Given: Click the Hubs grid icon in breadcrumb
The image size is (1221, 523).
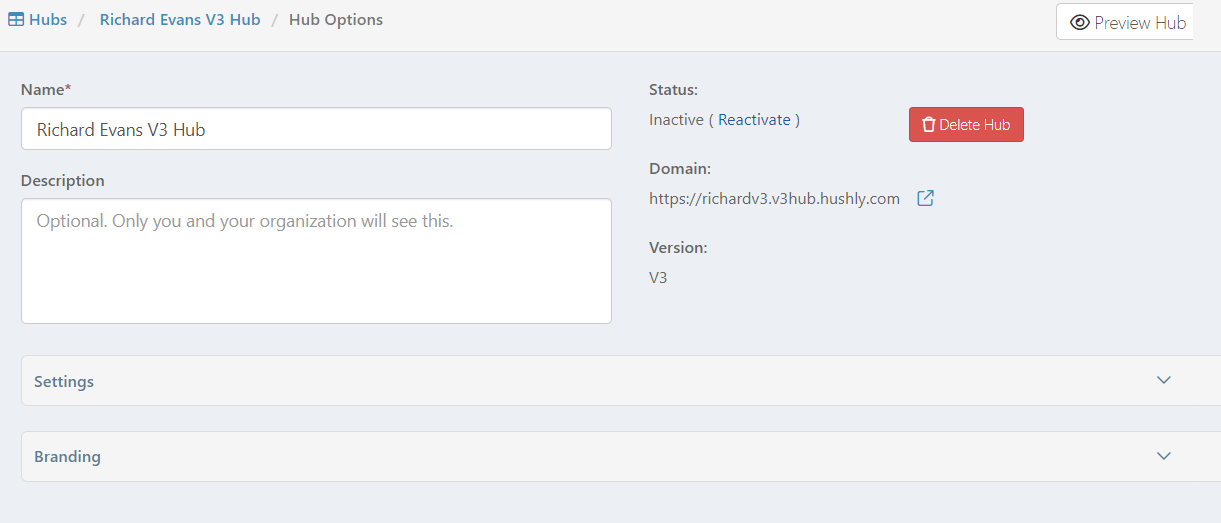Looking at the screenshot, I should point(16,20).
